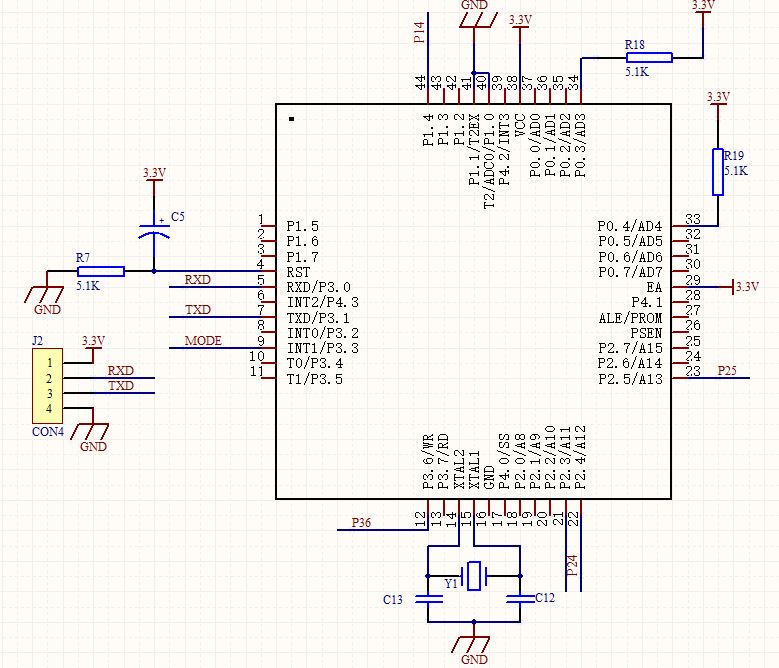The image size is (779, 668).
Task: Select the P14 net label
Action: 419,33
